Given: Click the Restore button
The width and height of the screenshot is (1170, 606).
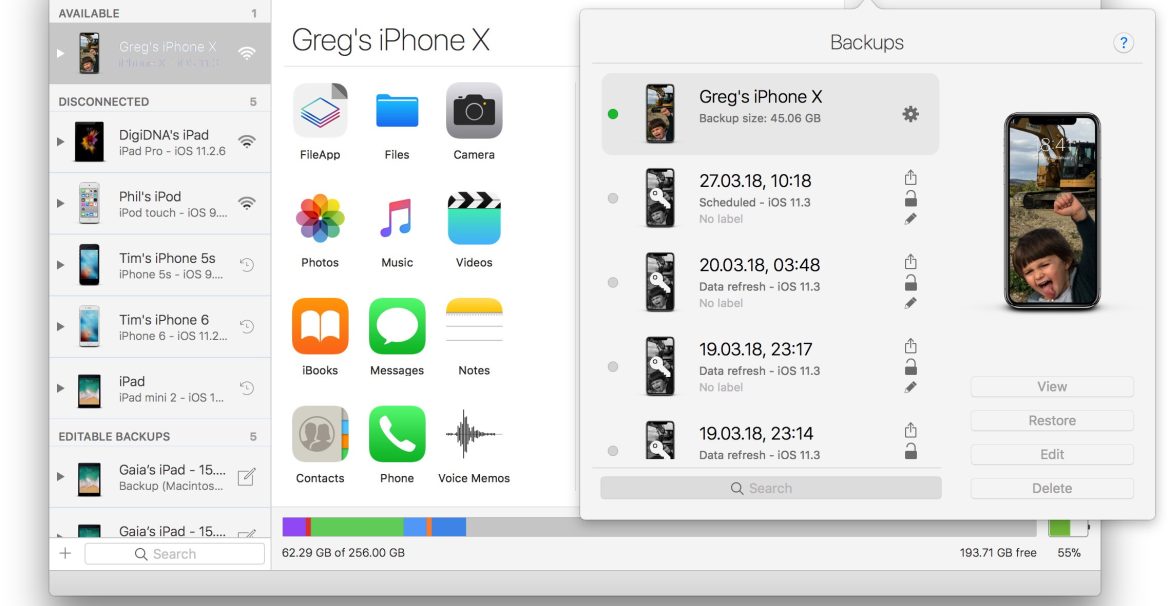Looking at the screenshot, I should point(1052,420).
